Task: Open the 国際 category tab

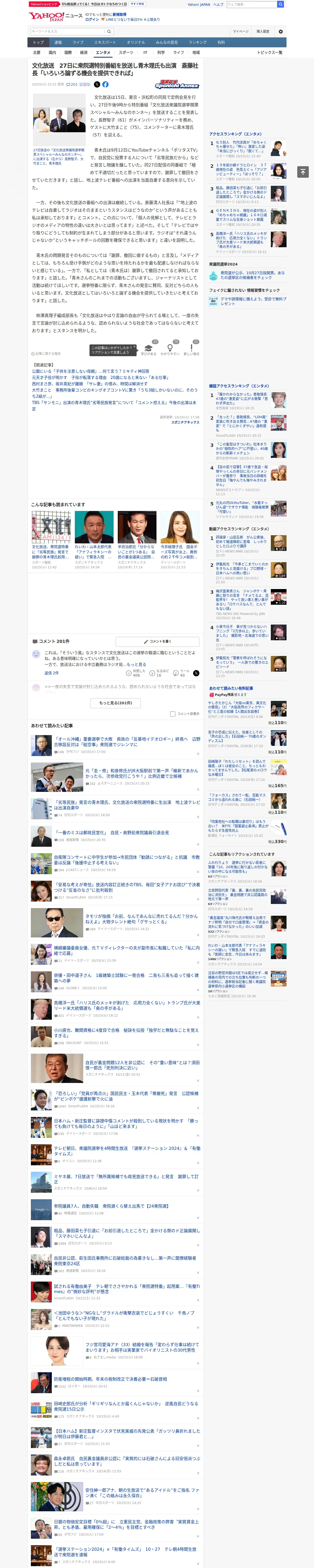Action: [x=68, y=53]
